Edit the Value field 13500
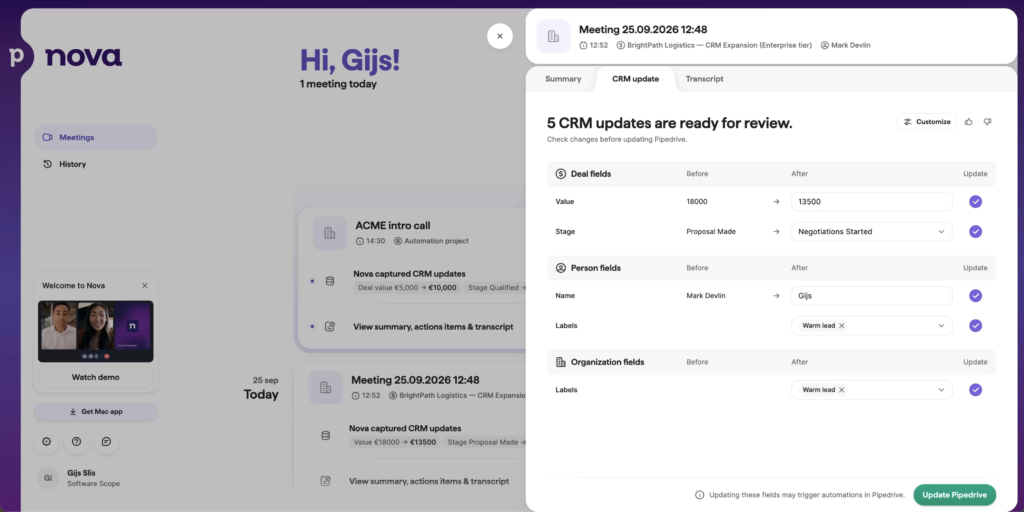This screenshot has height=512, width=1024. [871, 202]
